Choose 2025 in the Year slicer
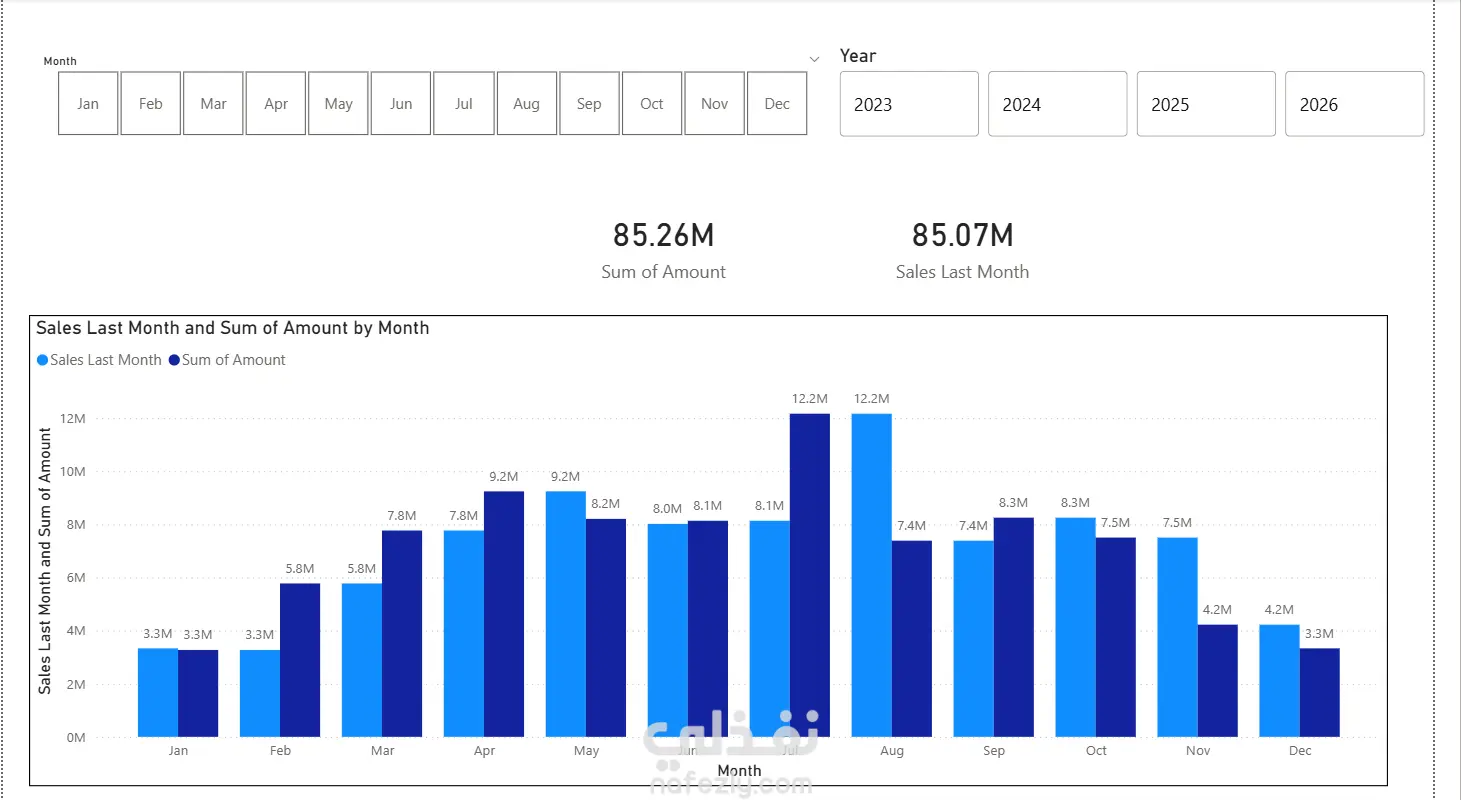The width and height of the screenshot is (1461, 800). pos(1206,104)
